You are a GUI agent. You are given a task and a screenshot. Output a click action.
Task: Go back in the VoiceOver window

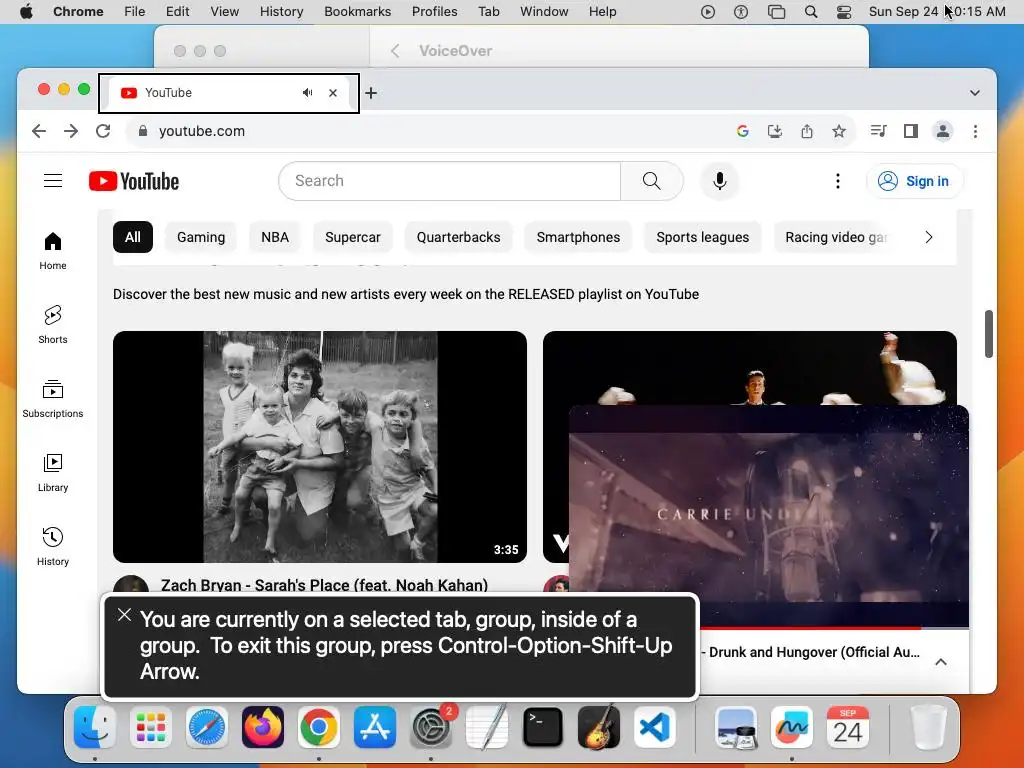coord(395,50)
